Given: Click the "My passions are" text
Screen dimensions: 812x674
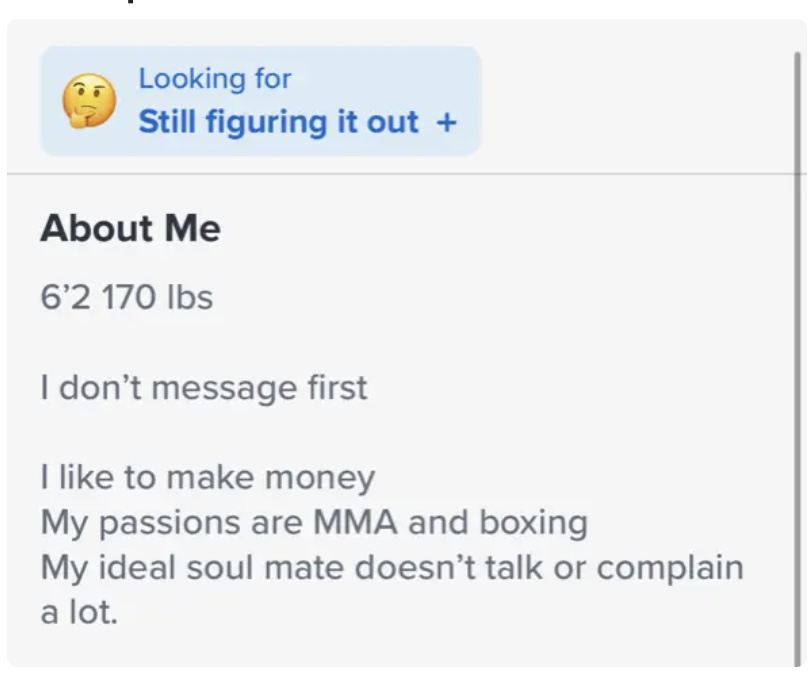Looking at the screenshot, I should (171, 522).
